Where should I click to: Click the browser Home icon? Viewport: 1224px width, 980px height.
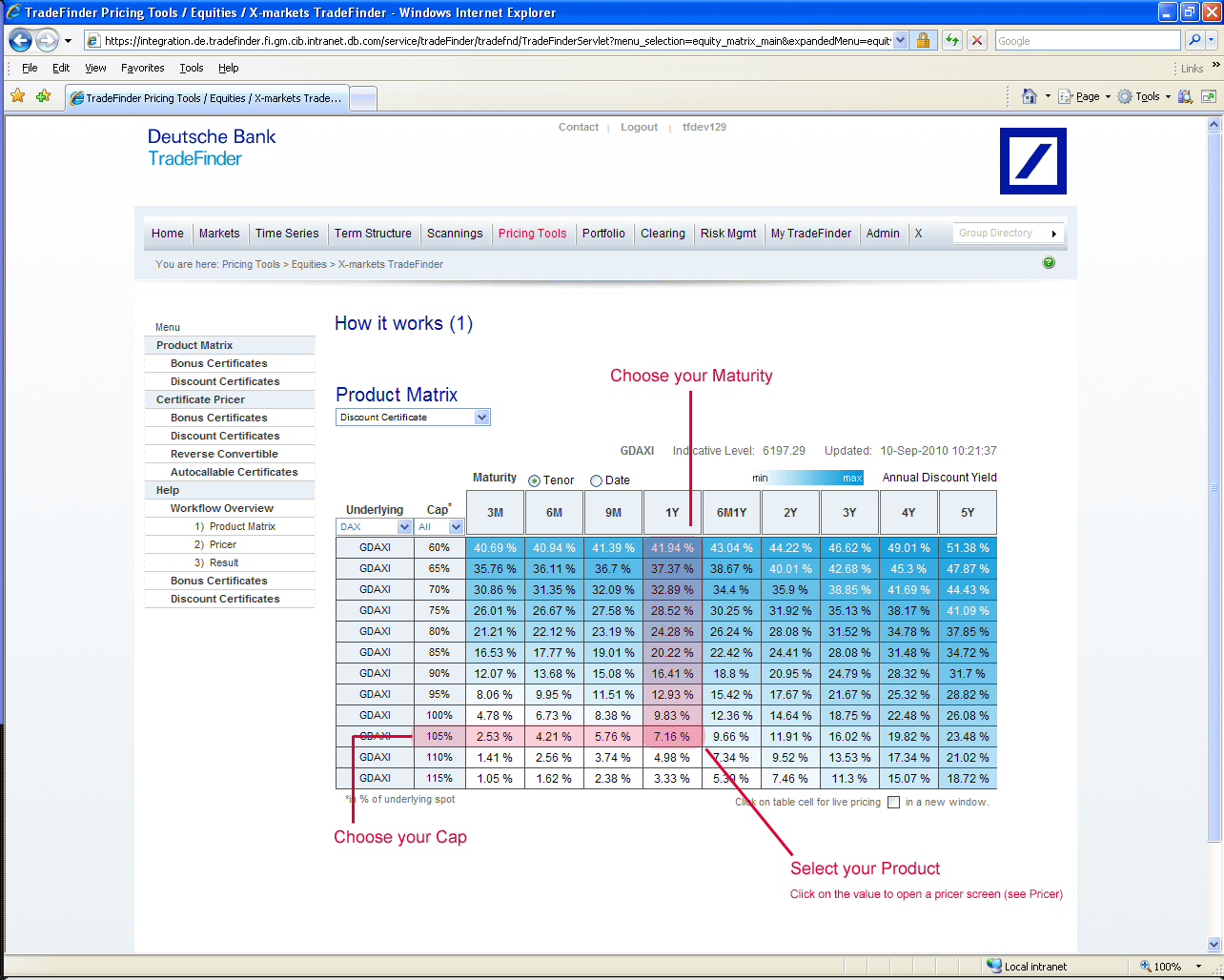[x=1029, y=96]
